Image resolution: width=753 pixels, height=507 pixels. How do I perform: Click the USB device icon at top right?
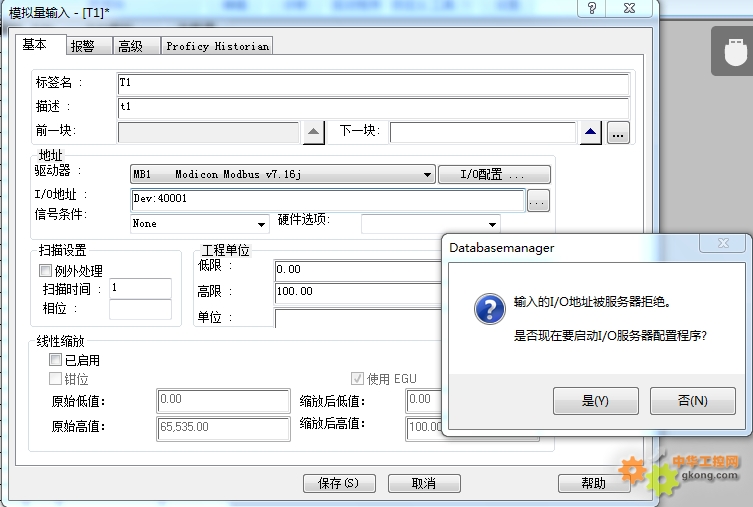[731, 49]
